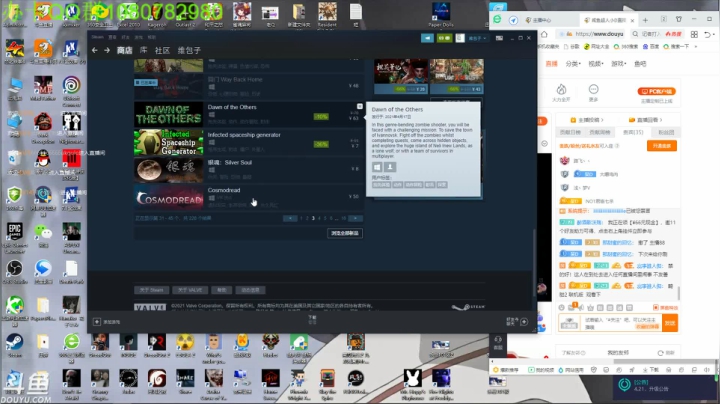Click browser undo restore arrow icon
This screenshot has height=404, width=720.
click(708, 34)
